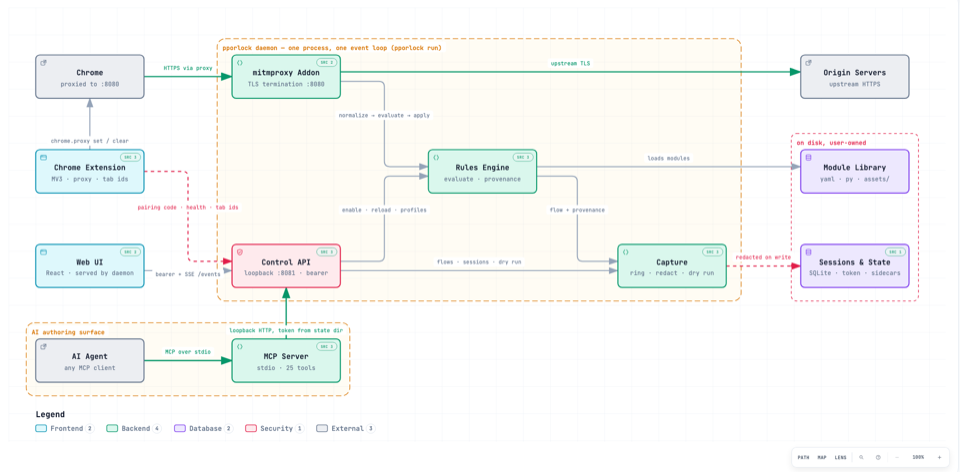Screen dimensions: 960x472
Task: Click 'normalize → evaluate → apply' edge label
Action: click(x=384, y=115)
